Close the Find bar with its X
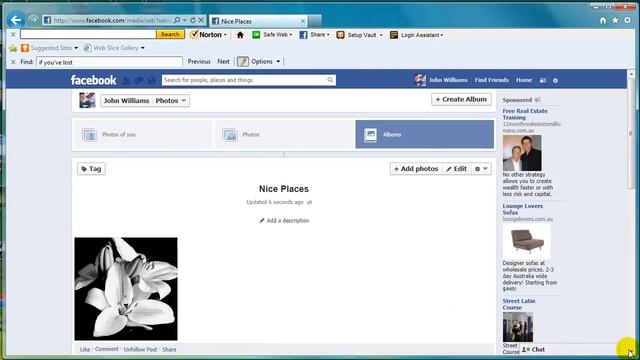This screenshot has width=640, height=360. click(13, 62)
